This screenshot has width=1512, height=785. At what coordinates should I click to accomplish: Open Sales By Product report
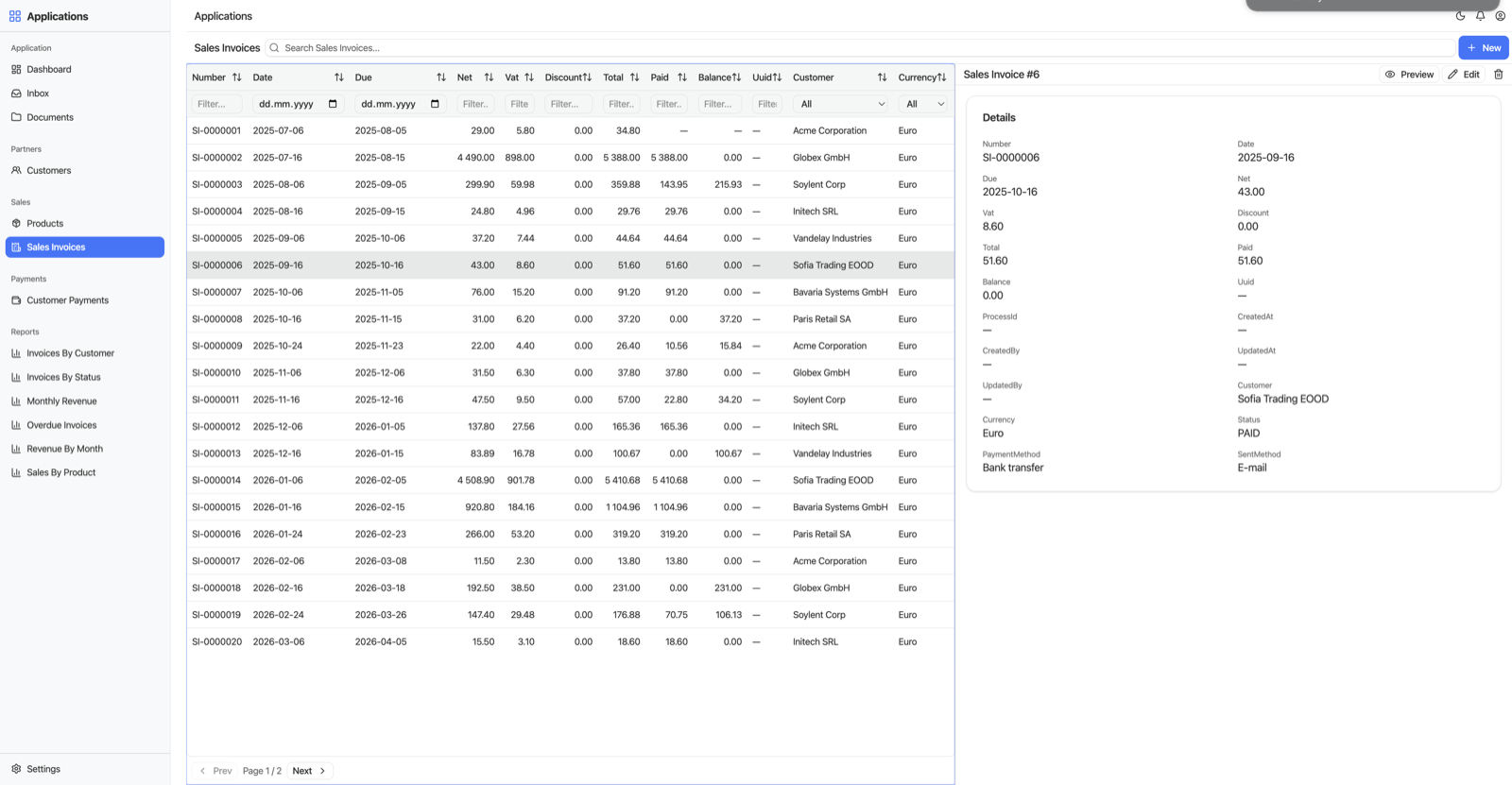[85, 472]
